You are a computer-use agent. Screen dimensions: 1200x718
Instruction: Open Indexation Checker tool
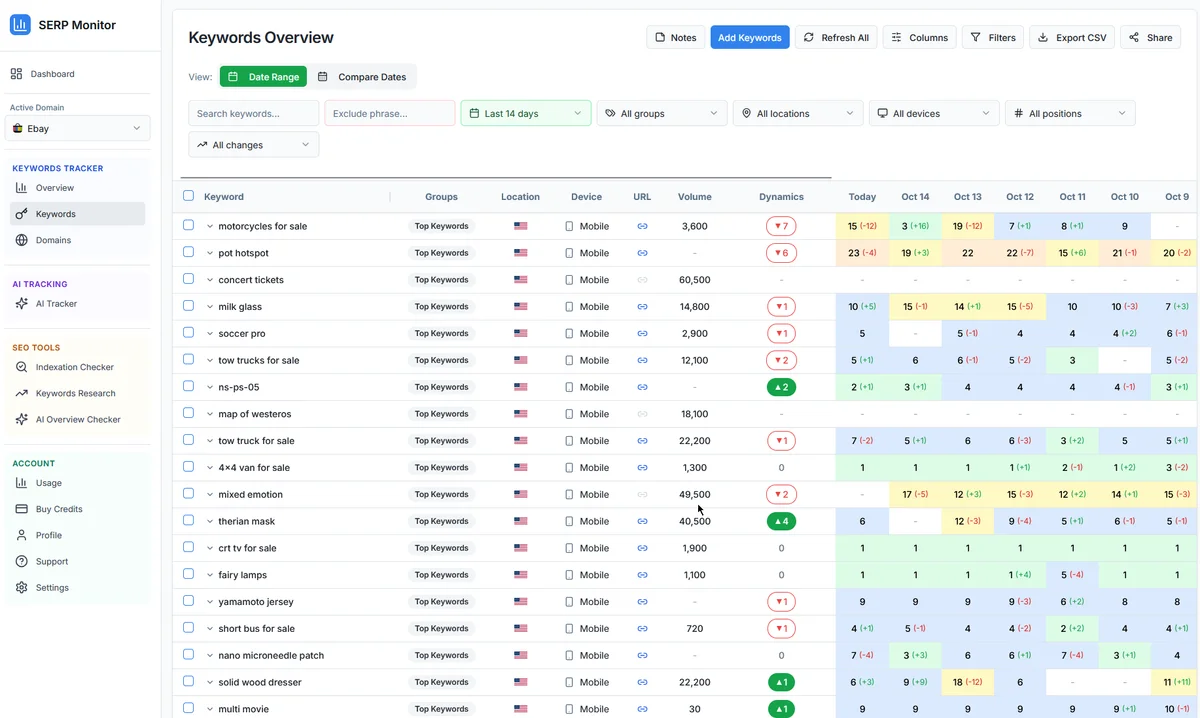(x=78, y=367)
